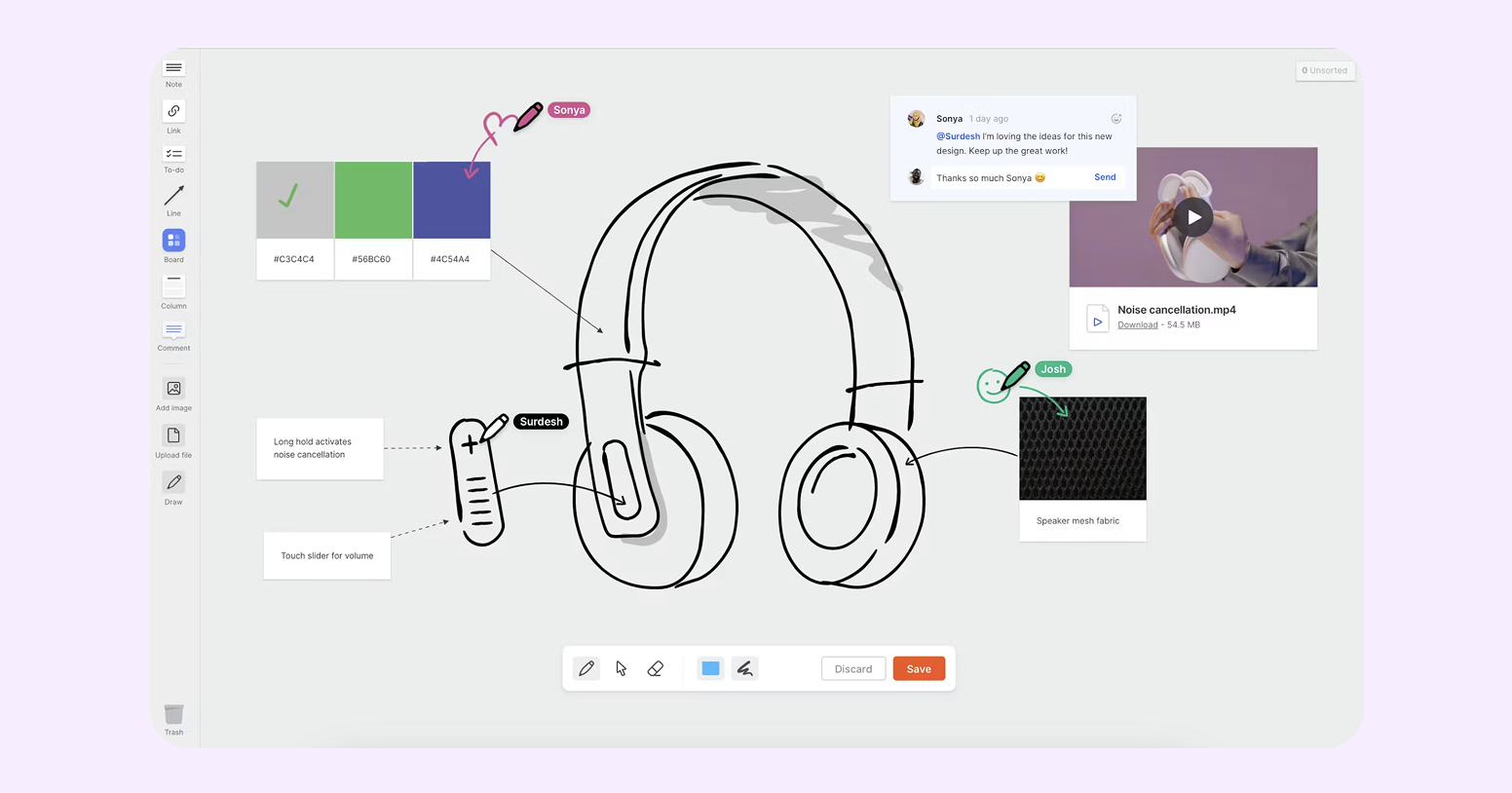Select the Note tool in sidebar
Screen dimensions: 1512x793
(173, 68)
